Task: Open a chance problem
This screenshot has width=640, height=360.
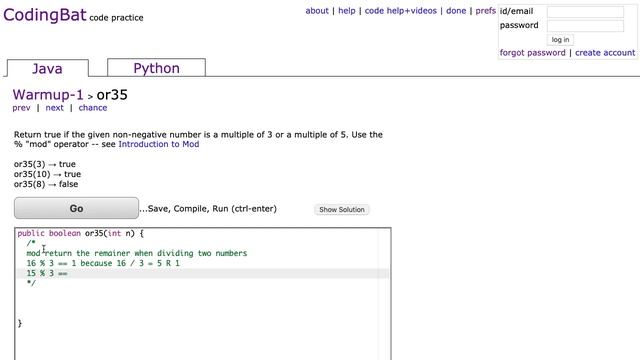Action: (93, 108)
